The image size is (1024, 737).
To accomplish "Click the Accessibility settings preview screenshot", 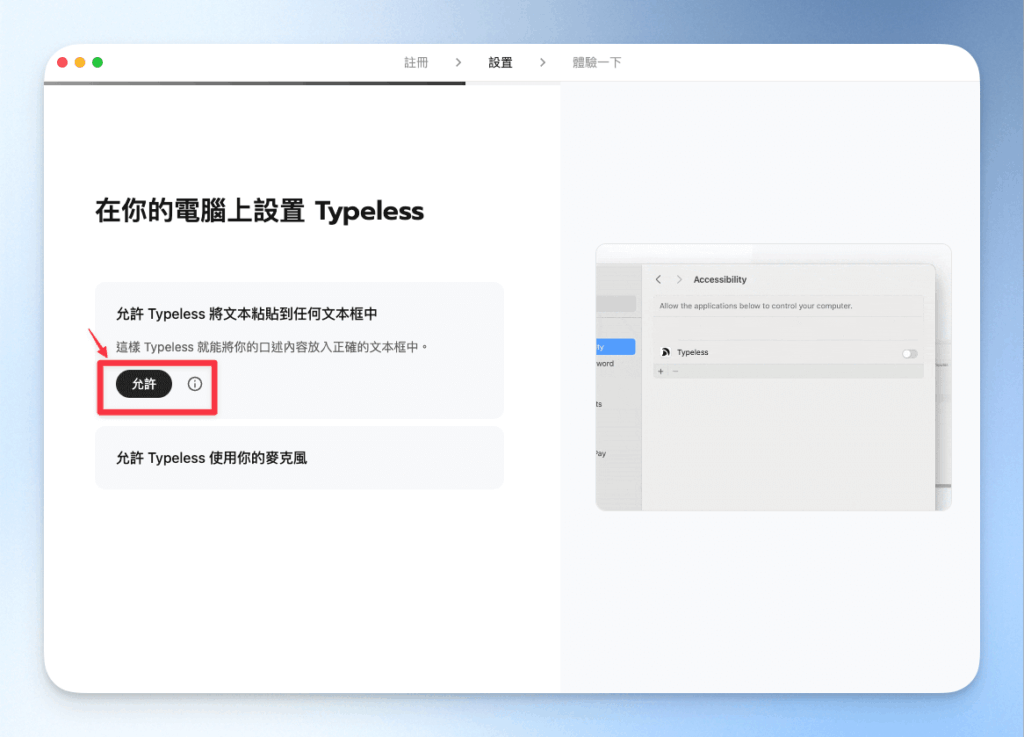I will pyautogui.click(x=773, y=377).
